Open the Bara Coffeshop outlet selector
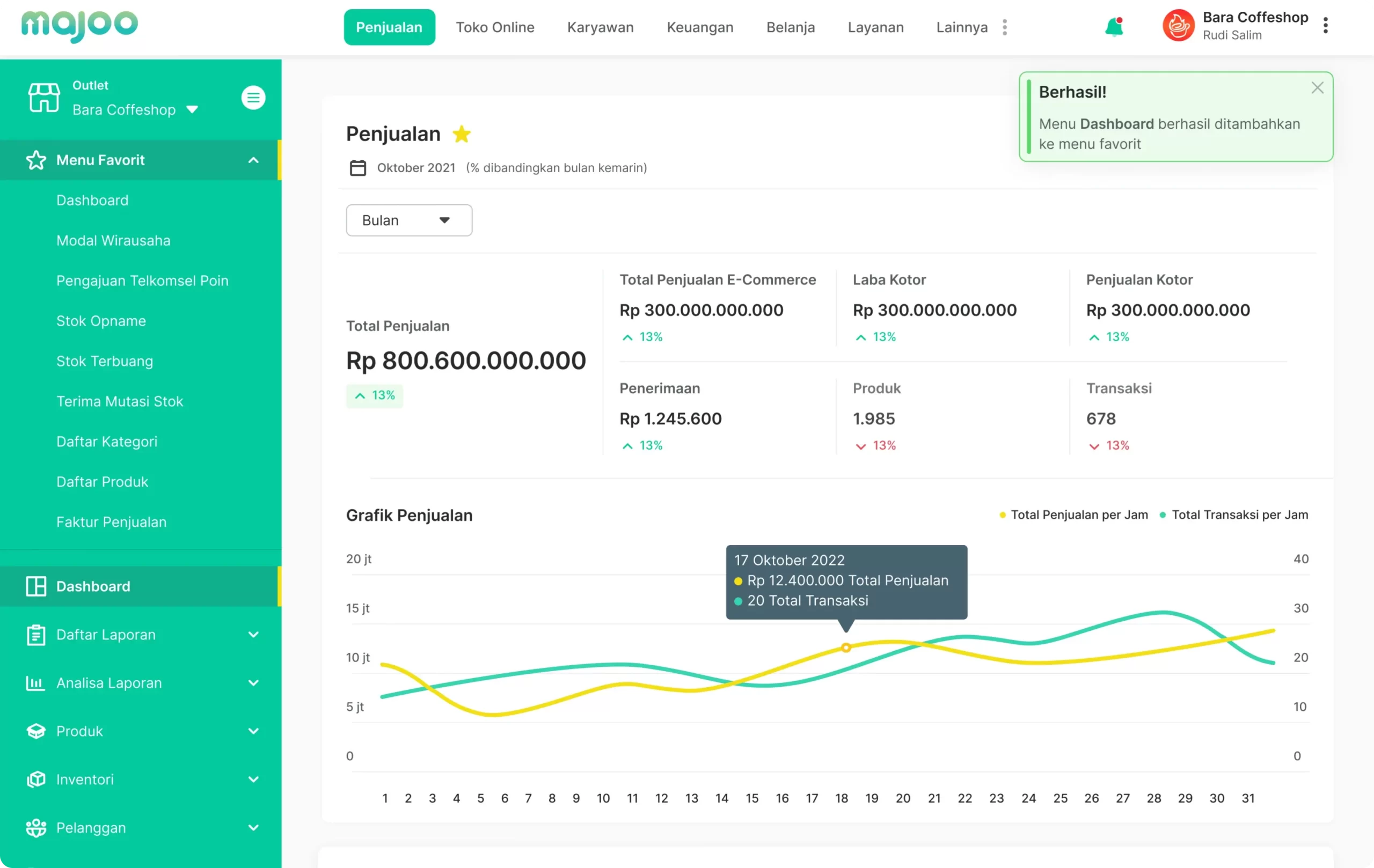 point(135,109)
